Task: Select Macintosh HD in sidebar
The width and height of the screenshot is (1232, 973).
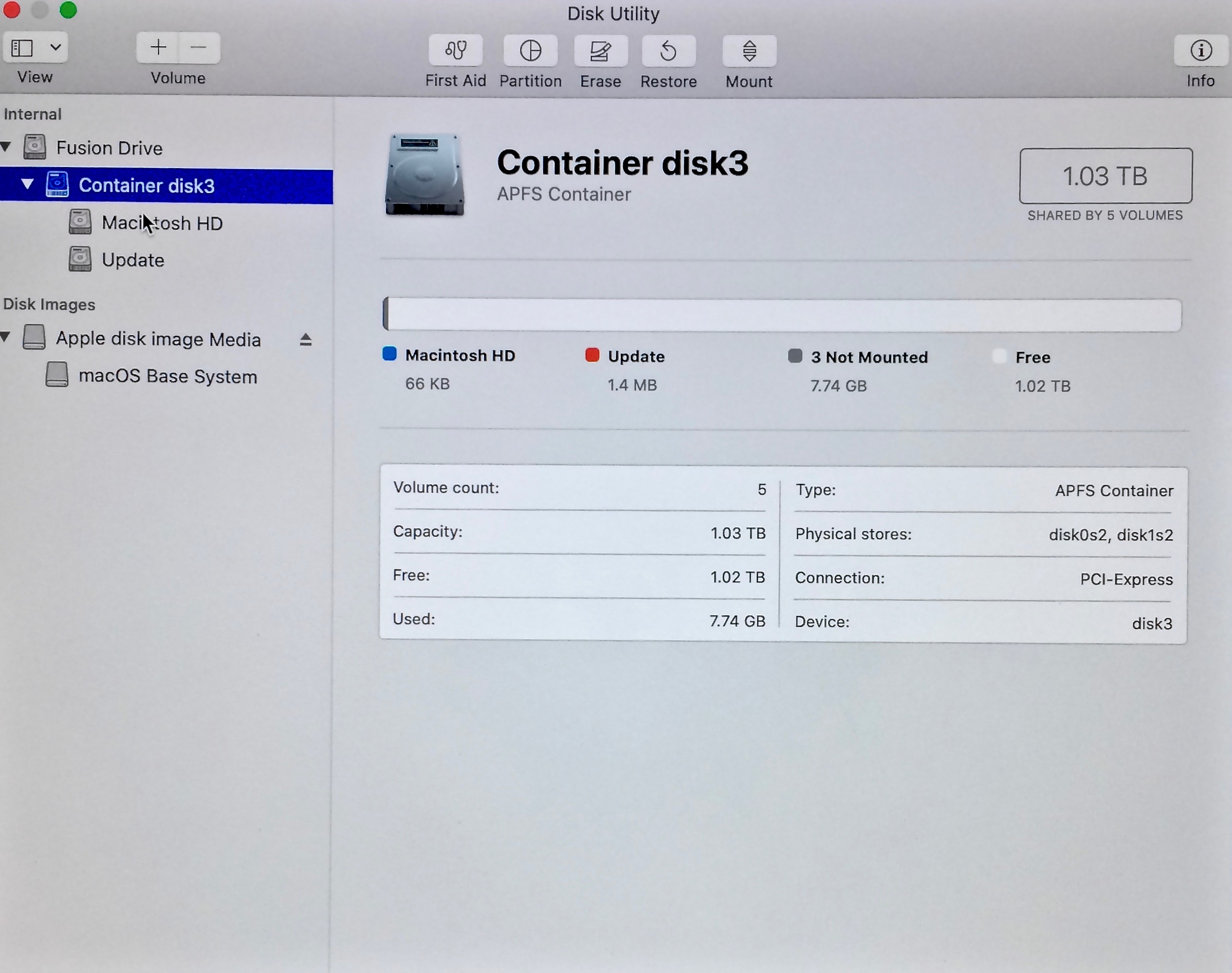Action: [162, 223]
